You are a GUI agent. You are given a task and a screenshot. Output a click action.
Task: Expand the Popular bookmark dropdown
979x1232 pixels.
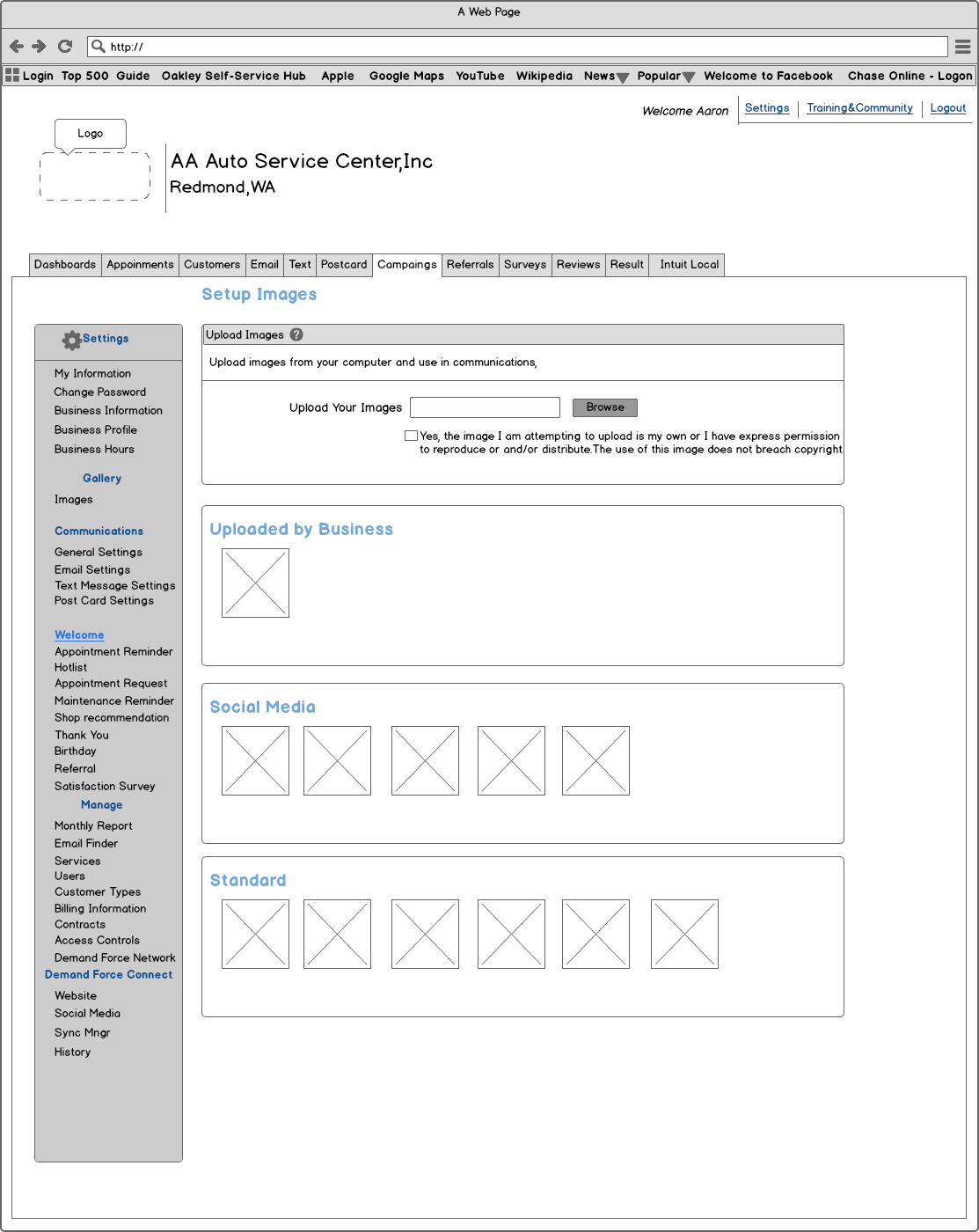[689, 77]
